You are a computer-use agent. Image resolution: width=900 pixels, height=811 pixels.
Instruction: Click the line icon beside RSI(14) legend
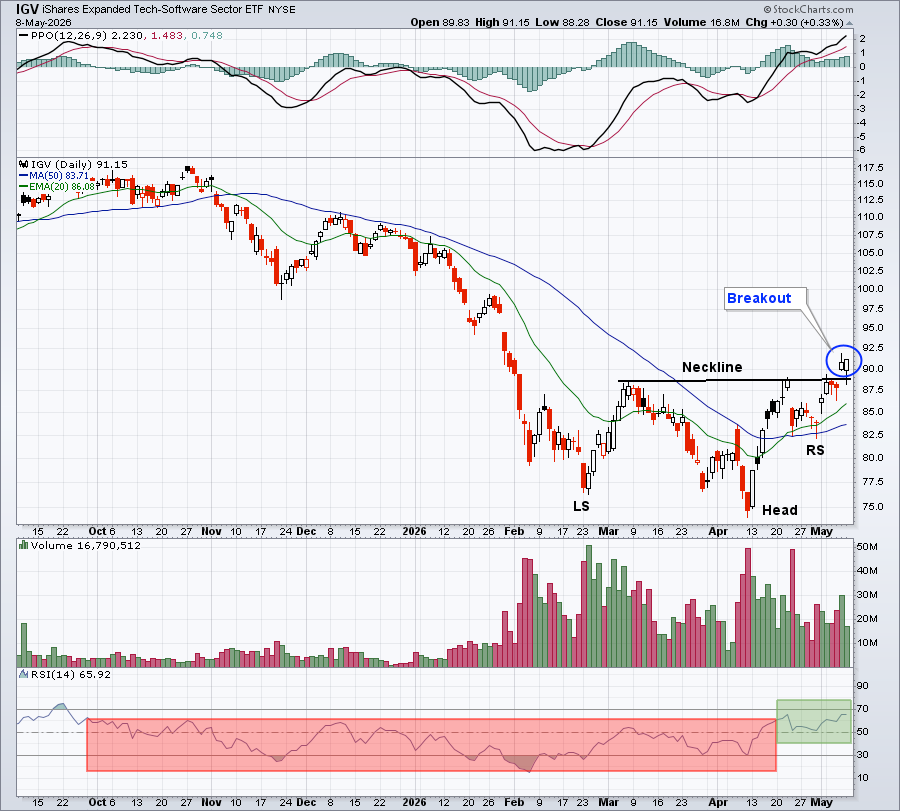[24, 674]
